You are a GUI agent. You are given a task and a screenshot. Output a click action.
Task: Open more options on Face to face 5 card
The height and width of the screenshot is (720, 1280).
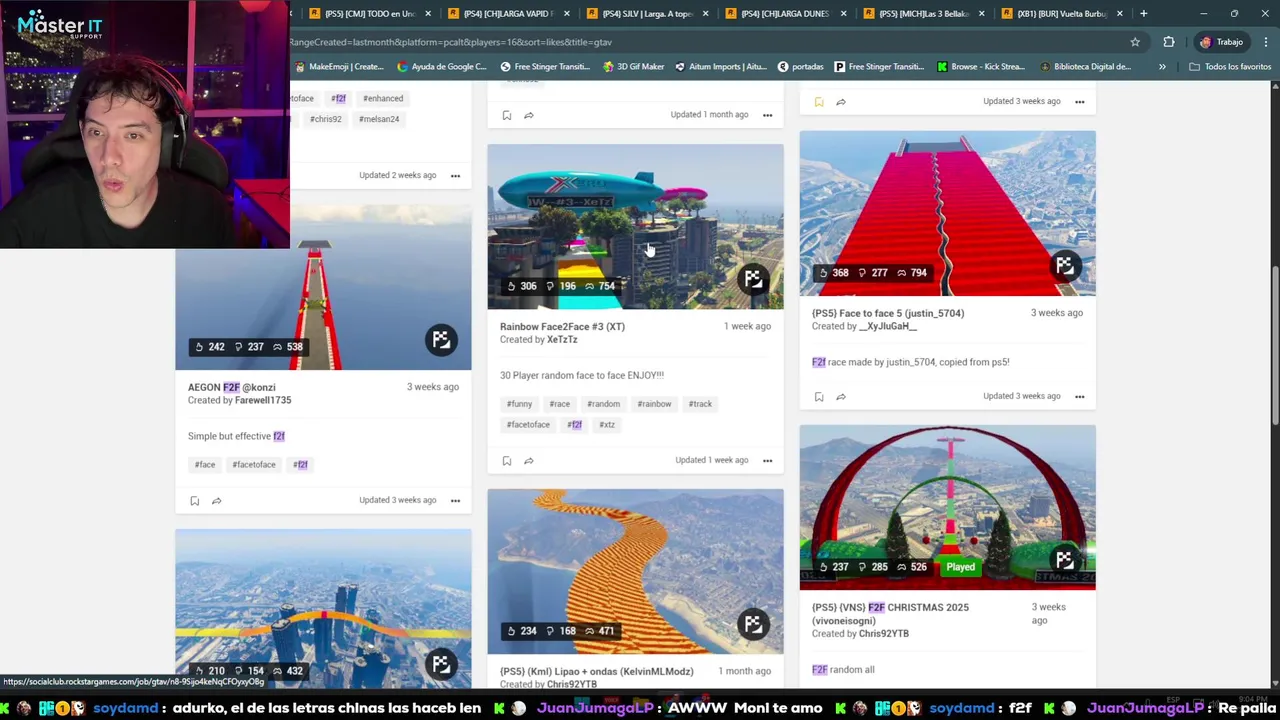[1079, 396]
